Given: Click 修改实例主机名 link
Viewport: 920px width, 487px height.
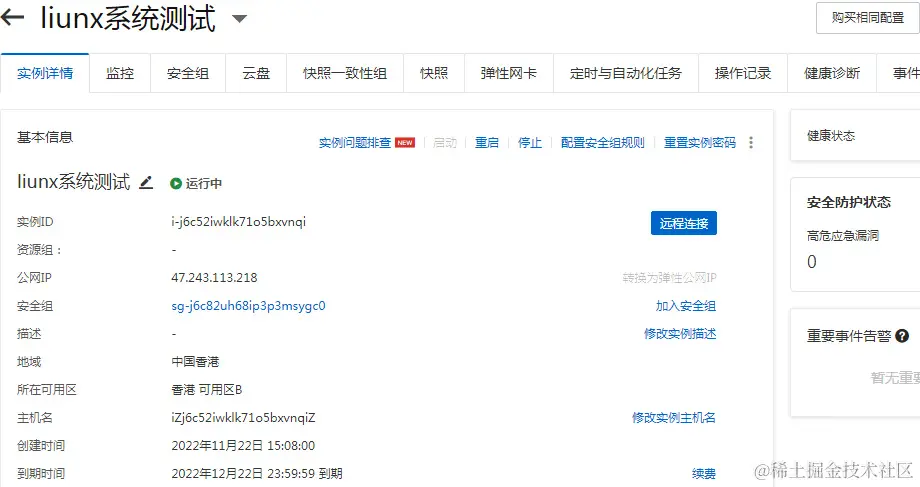Looking at the screenshot, I should click(674, 417).
